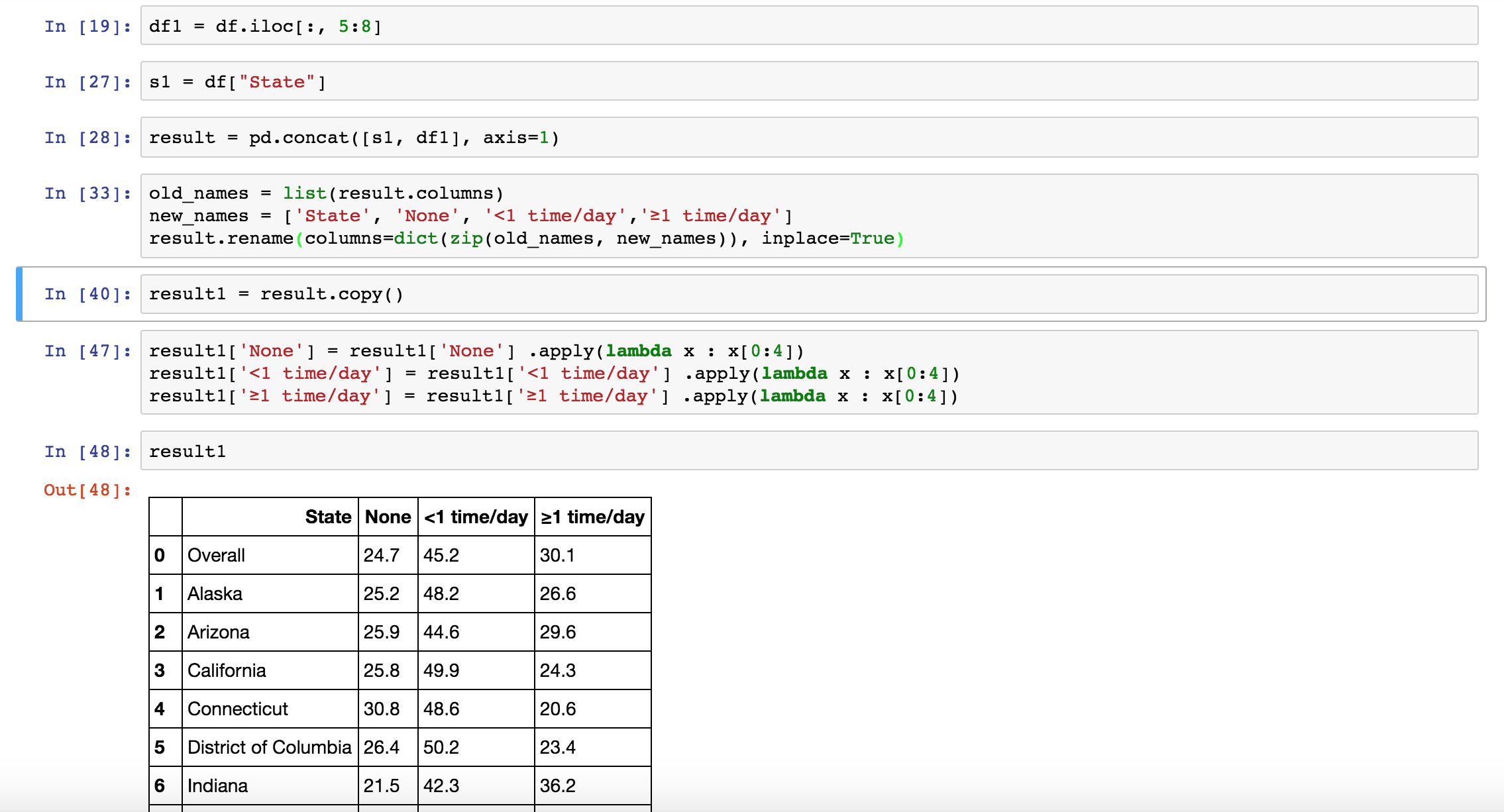Click row index 4 in table
The height and width of the screenshot is (812, 1504).
[x=160, y=709]
